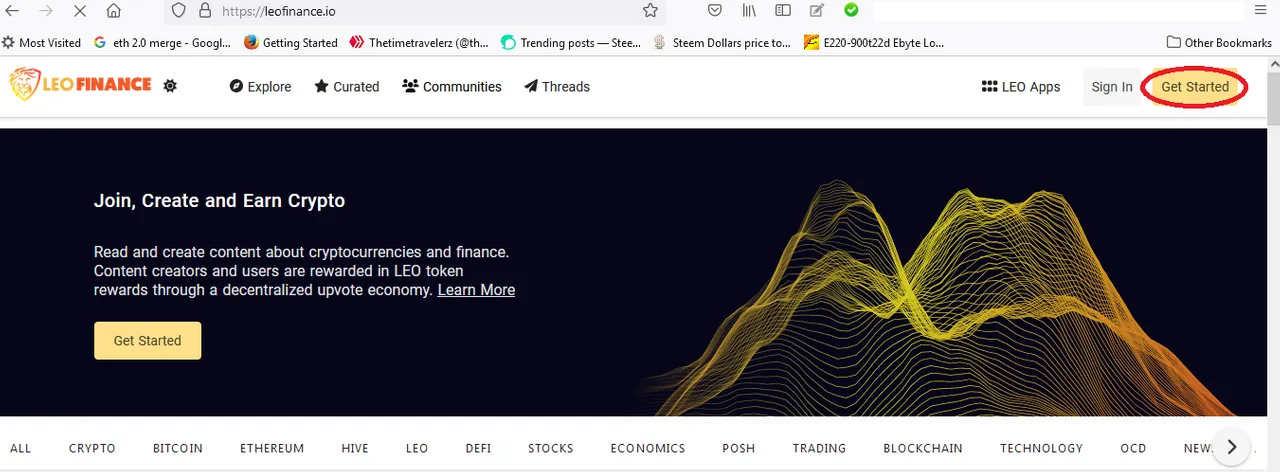Click the people icon beside Communities
This screenshot has height=472, width=1280.
point(410,86)
